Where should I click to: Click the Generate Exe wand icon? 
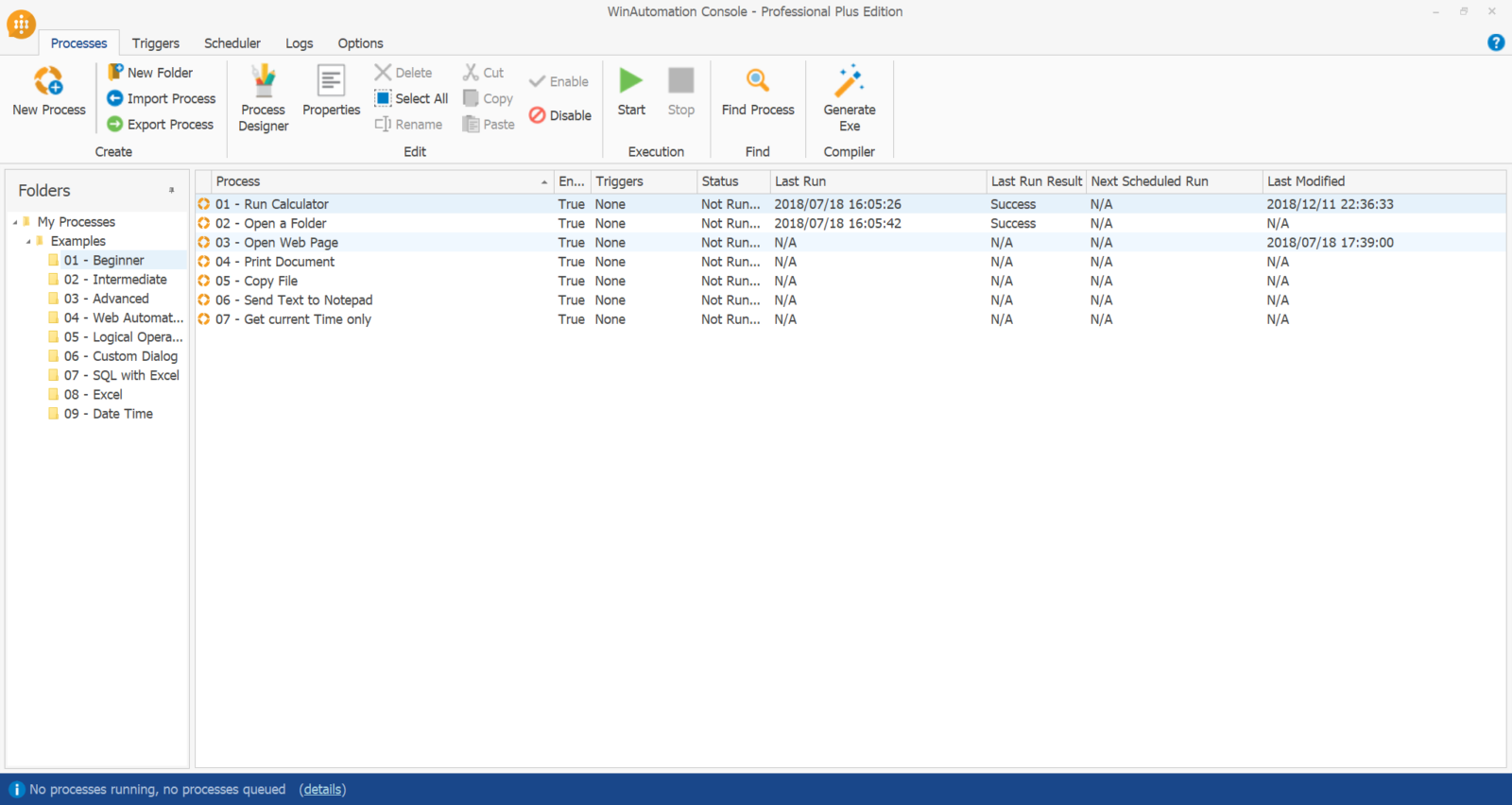pyautogui.click(x=849, y=82)
